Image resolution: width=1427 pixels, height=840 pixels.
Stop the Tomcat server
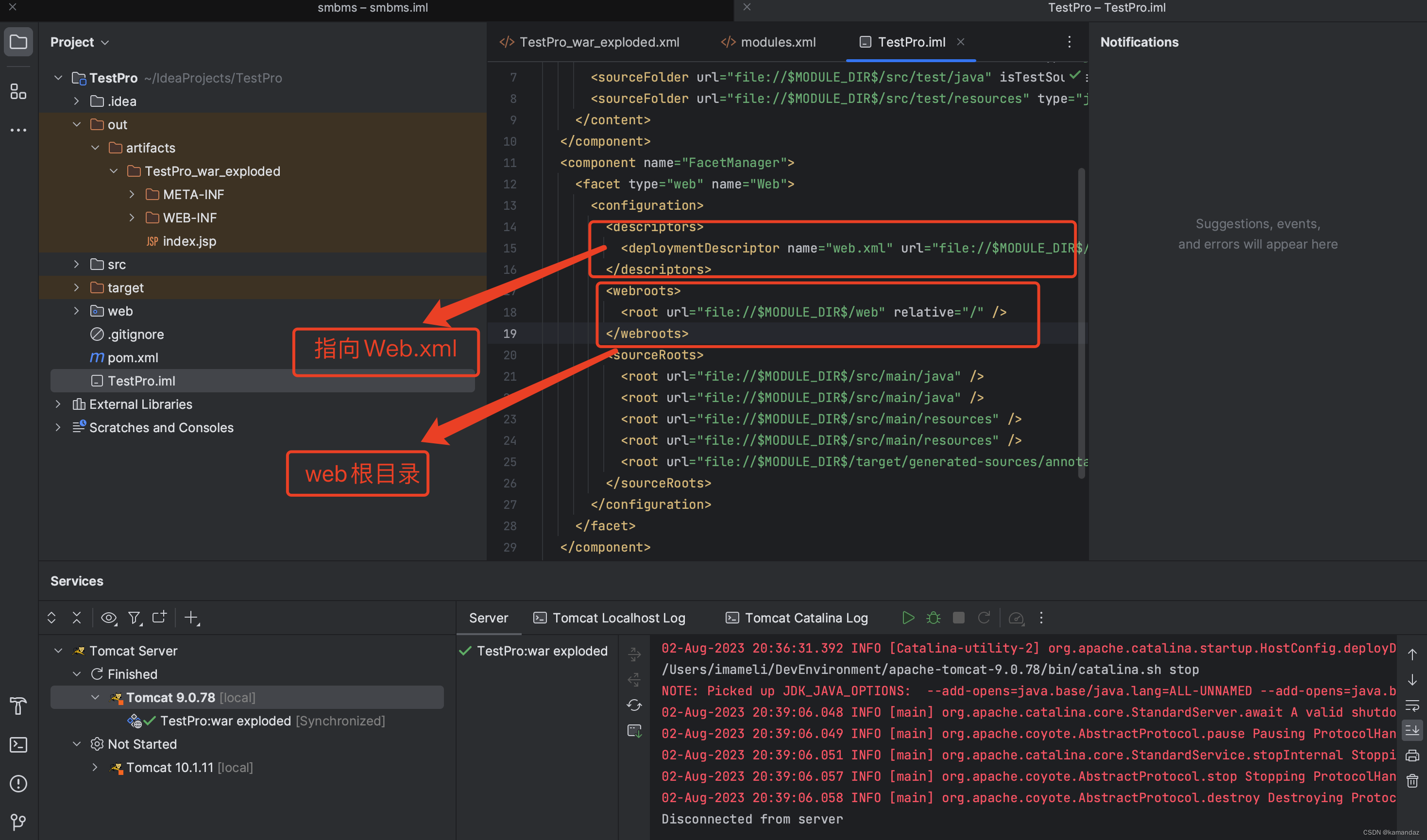point(959,618)
